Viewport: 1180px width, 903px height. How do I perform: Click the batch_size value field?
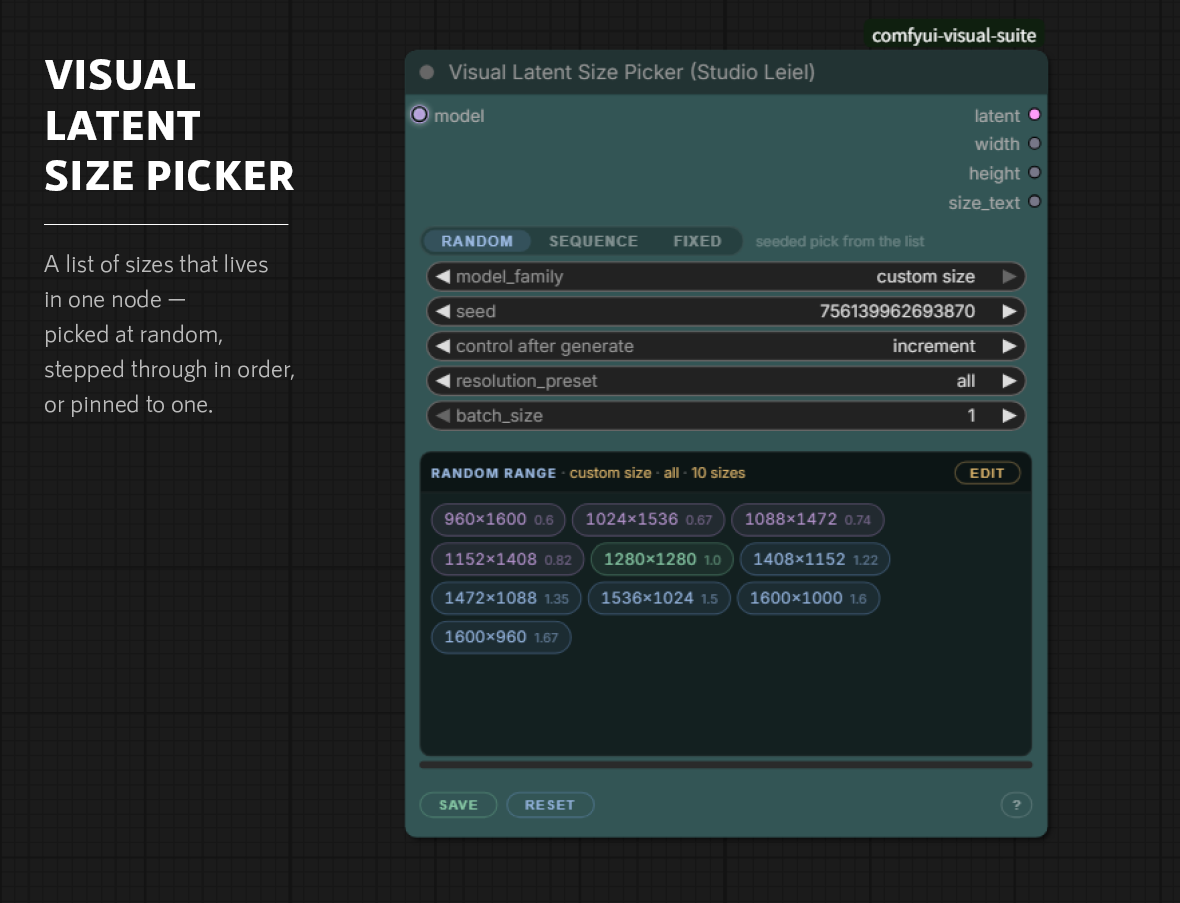(x=726, y=415)
